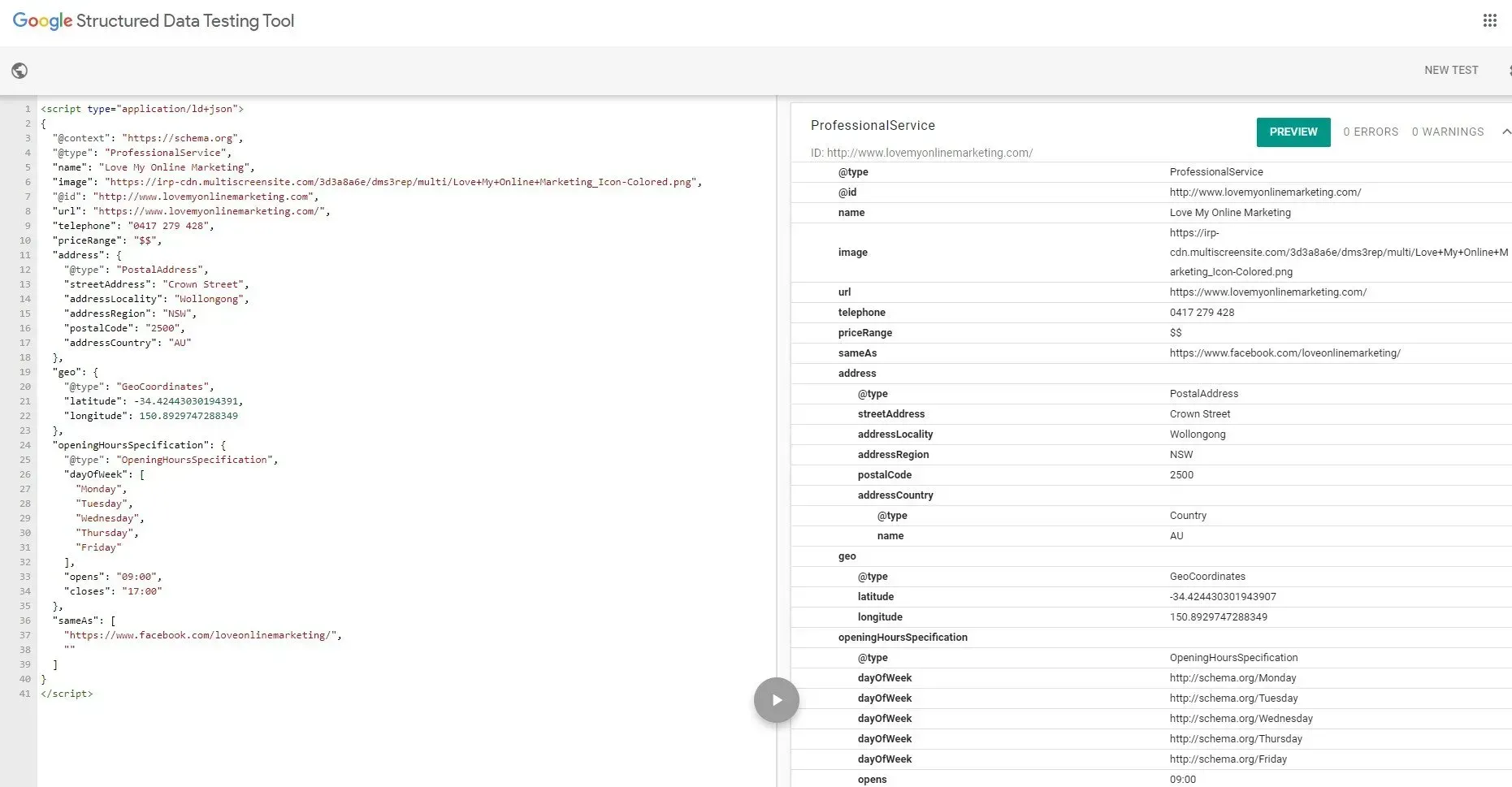Select the address row in results

1151,374
